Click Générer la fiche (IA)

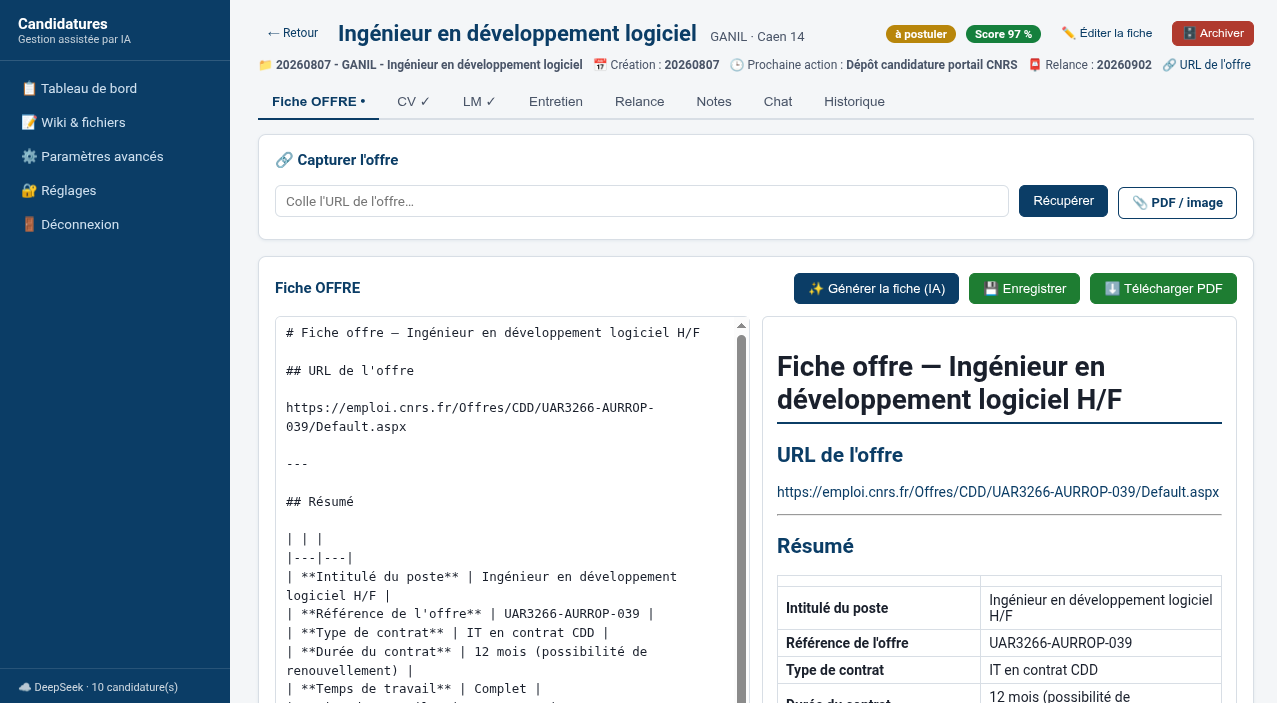coord(876,288)
